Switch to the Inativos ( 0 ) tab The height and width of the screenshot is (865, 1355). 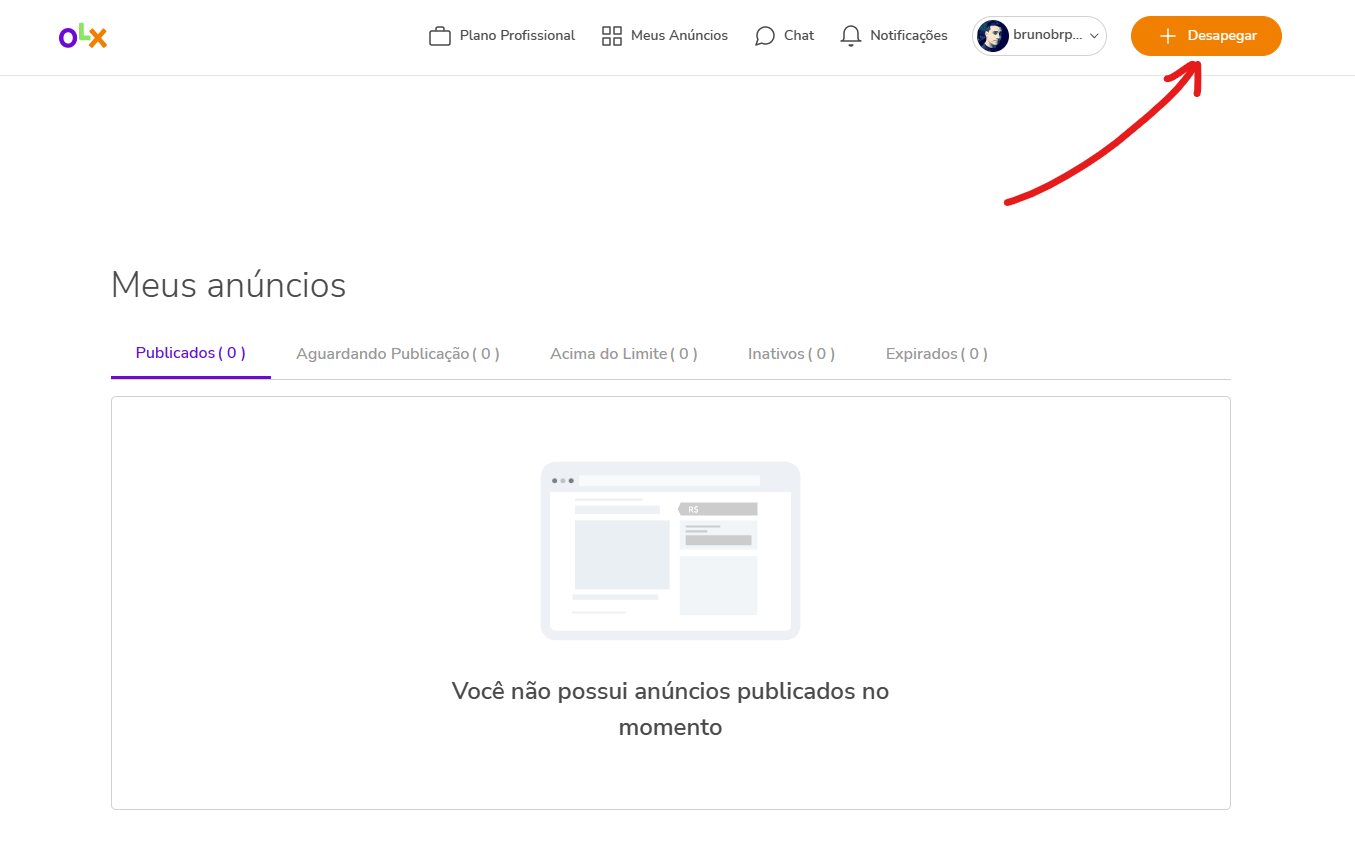pos(792,354)
